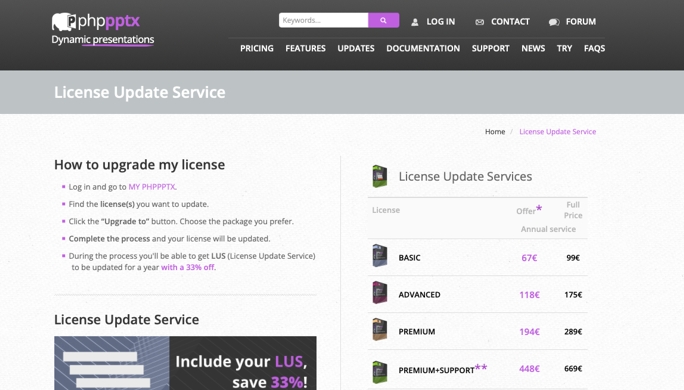
Task: Click the ADVANCED license name
Action: tap(419, 295)
